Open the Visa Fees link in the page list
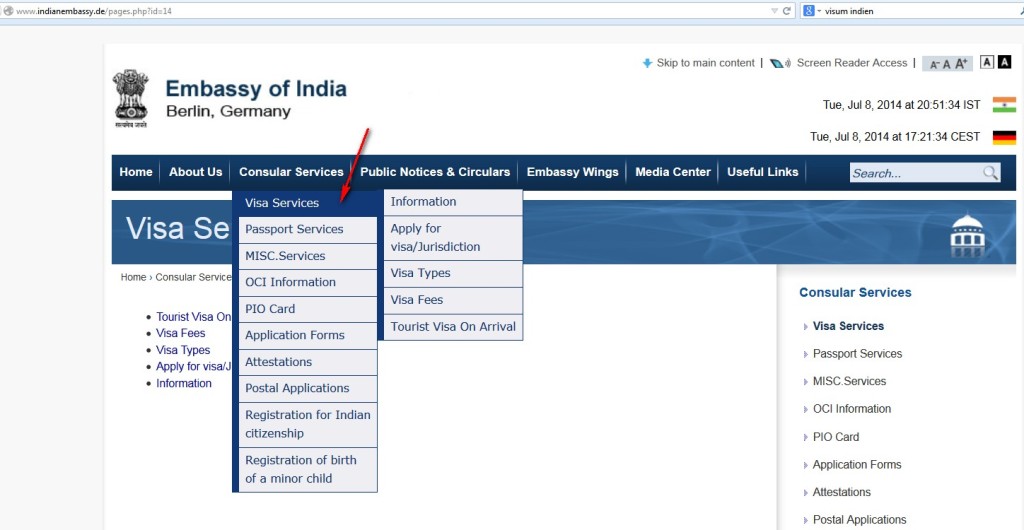Image resolution: width=1024 pixels, height=530 pixels. click(180, 333)
